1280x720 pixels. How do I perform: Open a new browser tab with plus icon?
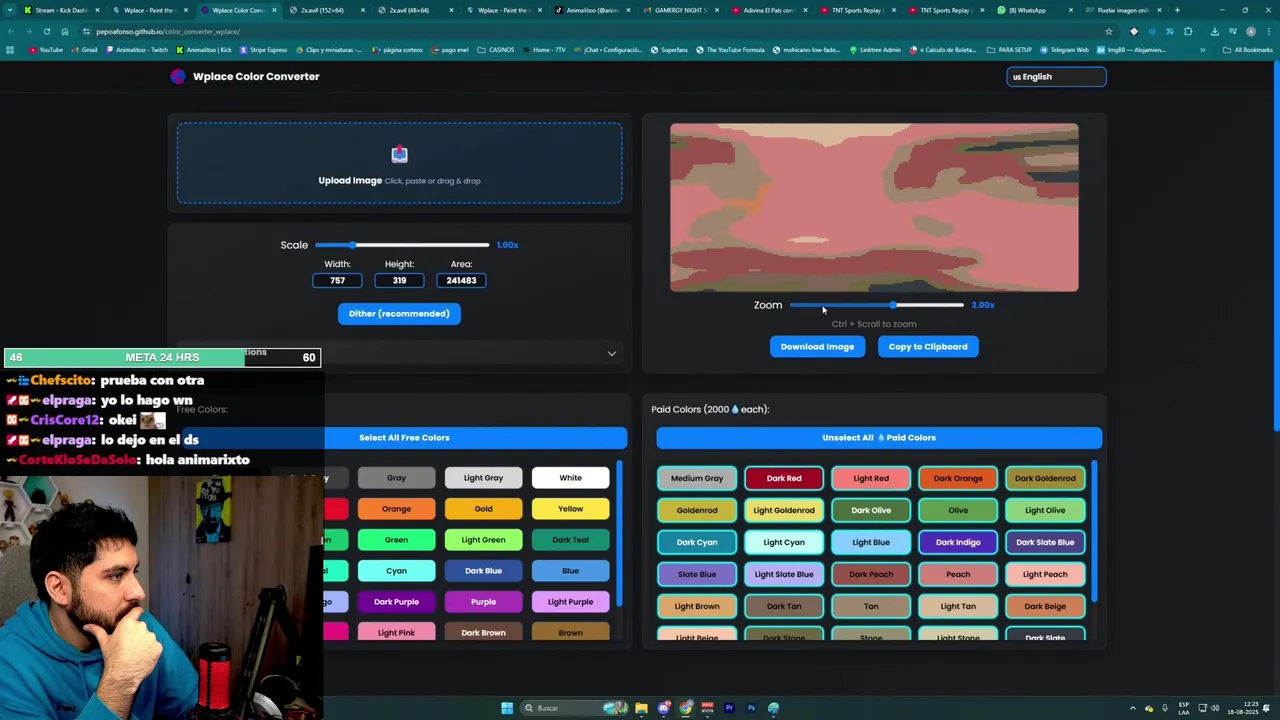(1177, 10)
